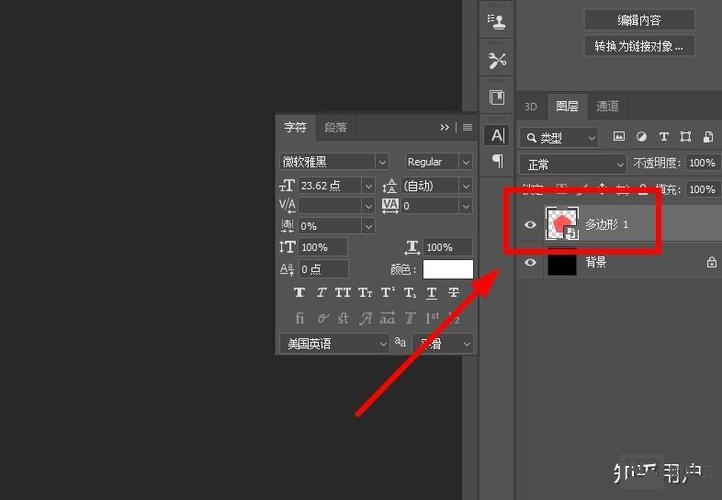Toggle Subscript text style
The height and width of the screenshot is (500, 722).
410,293
